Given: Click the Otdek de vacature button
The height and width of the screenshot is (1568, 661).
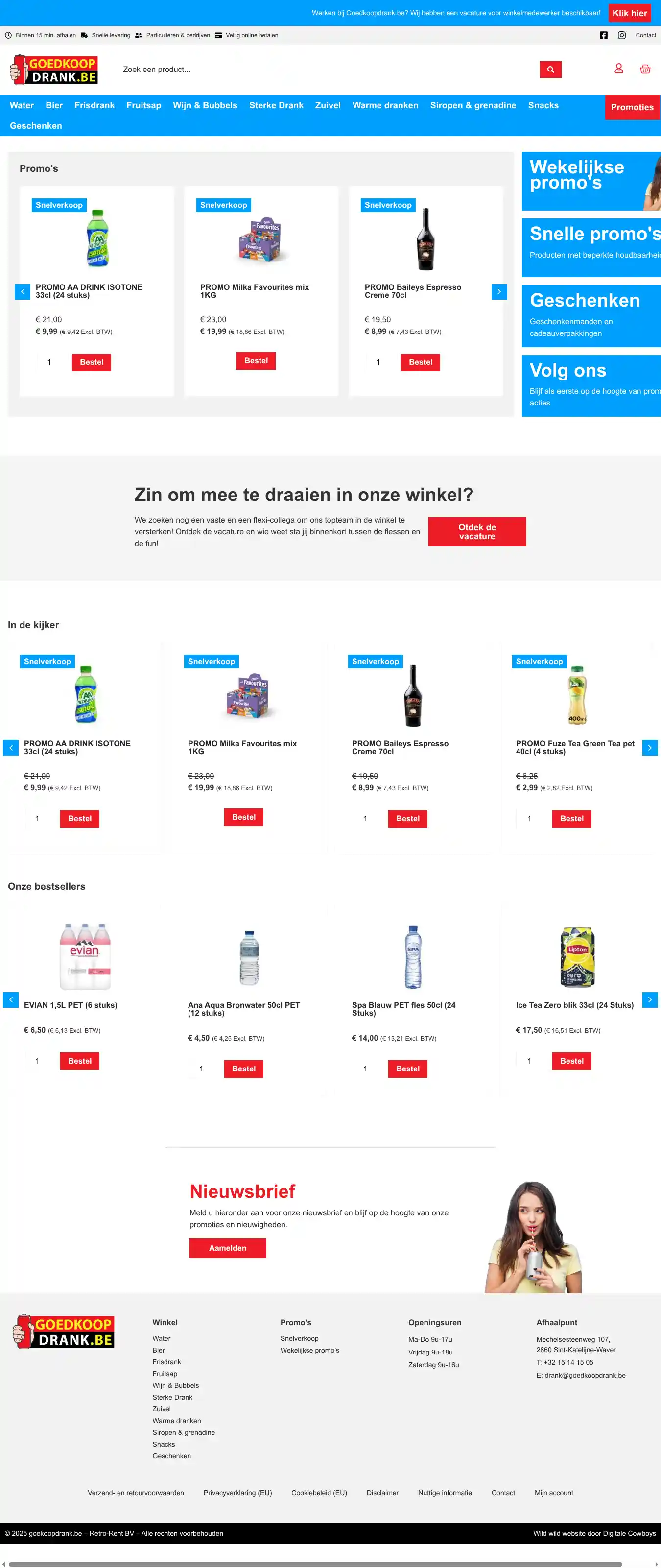Looking at the screenshot, I should (x=476, y=531).
